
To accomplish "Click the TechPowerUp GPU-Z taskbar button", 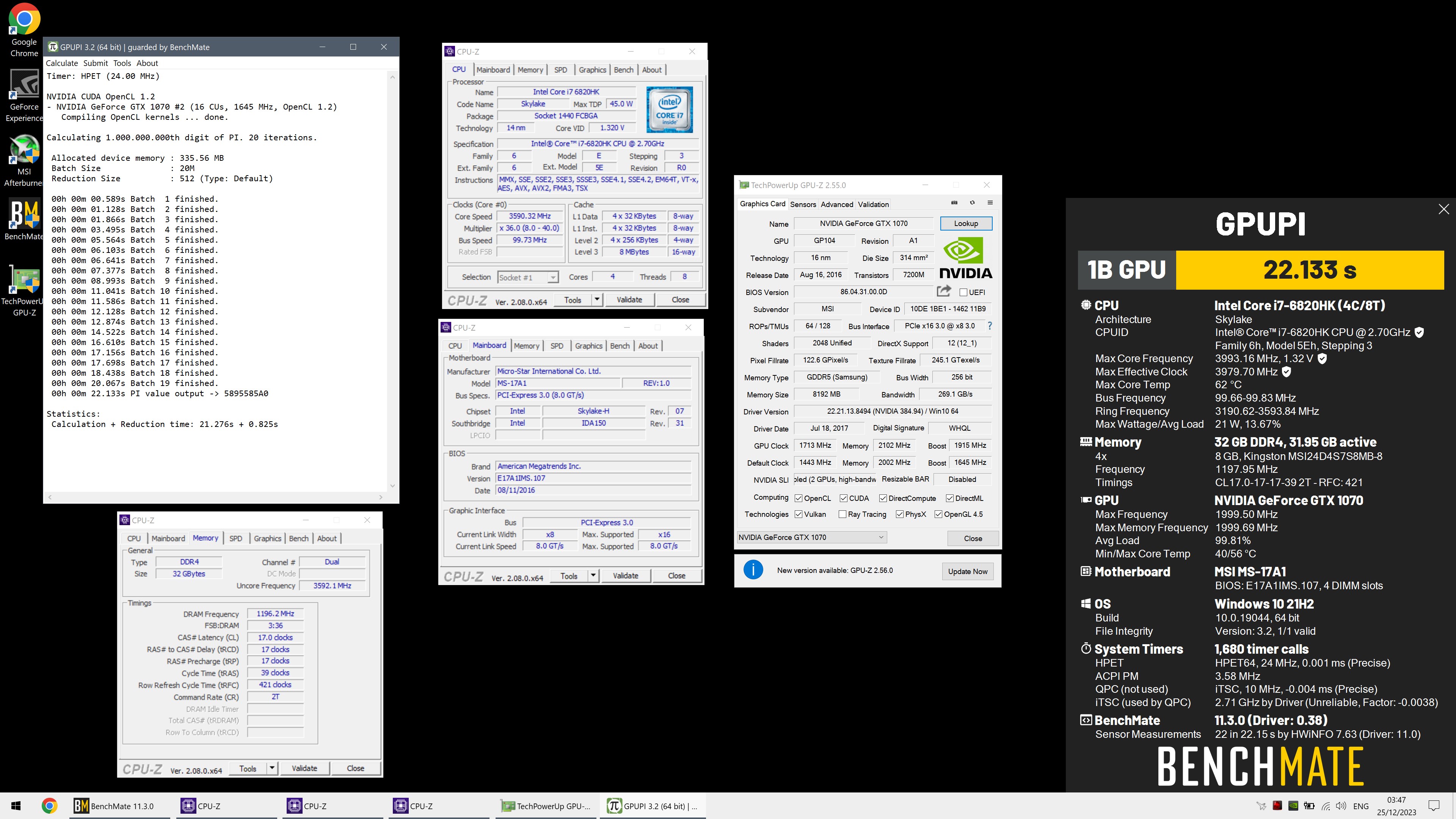I will click(546, 806).
